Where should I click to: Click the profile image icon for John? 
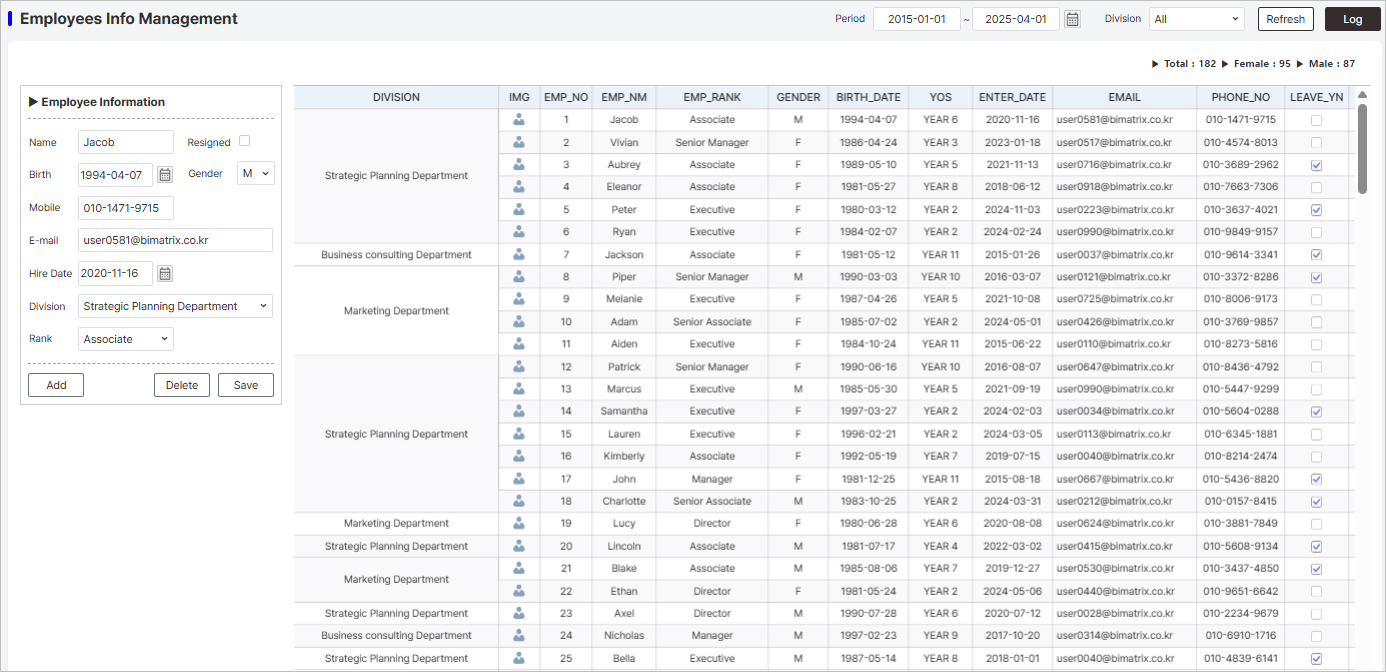tap(519, 479)
